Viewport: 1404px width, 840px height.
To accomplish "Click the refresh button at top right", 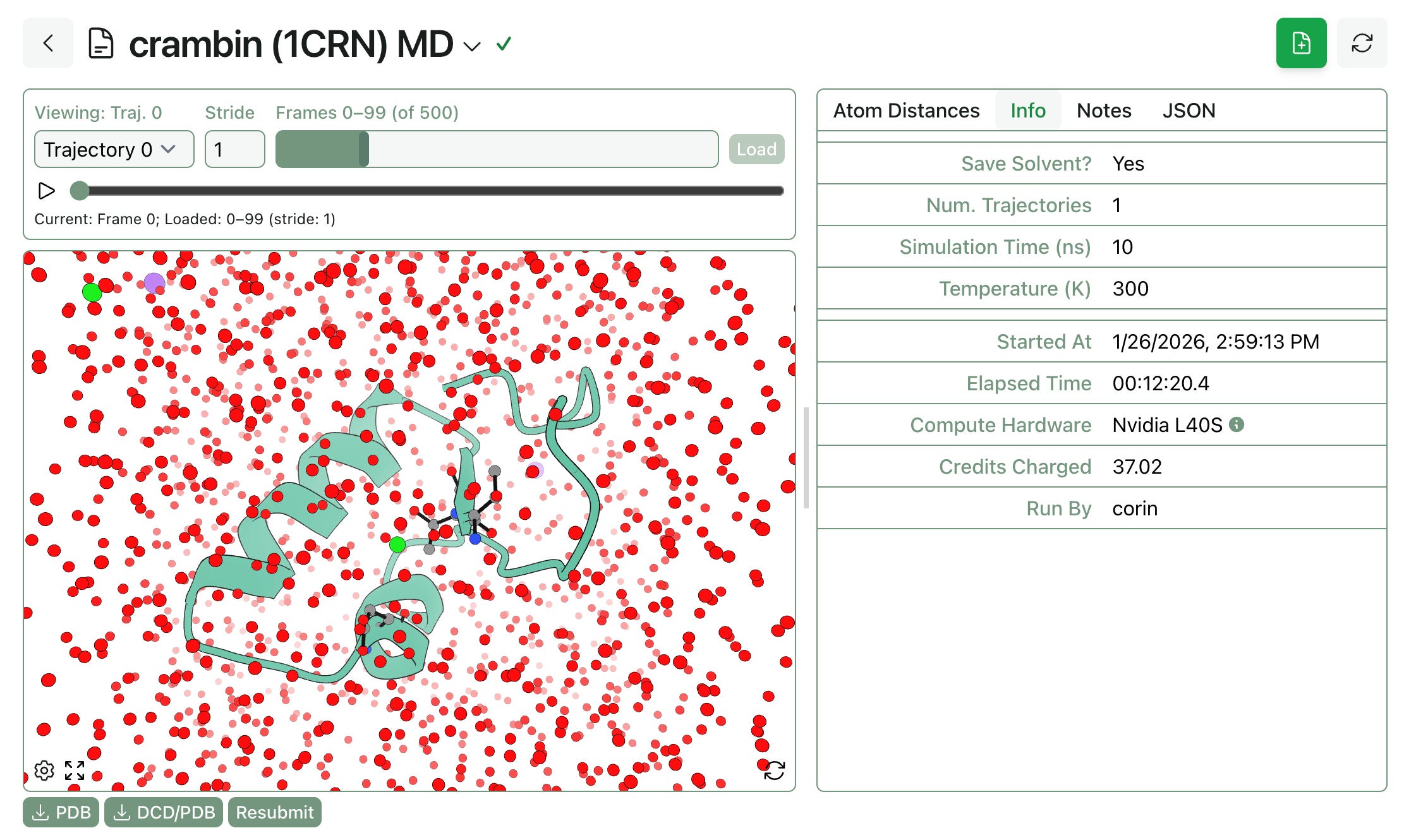I will 1362,44.
